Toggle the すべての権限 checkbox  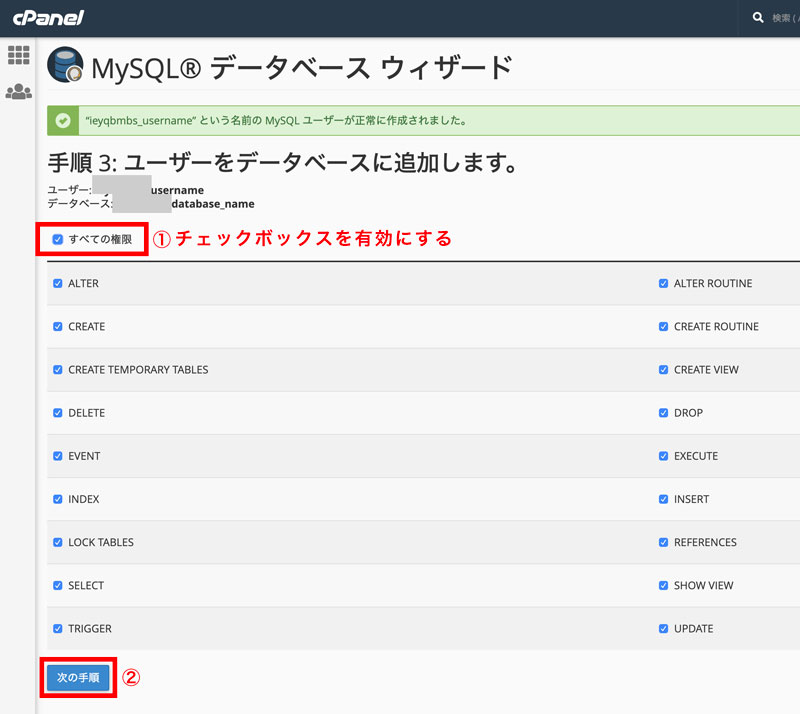point(58,239)
